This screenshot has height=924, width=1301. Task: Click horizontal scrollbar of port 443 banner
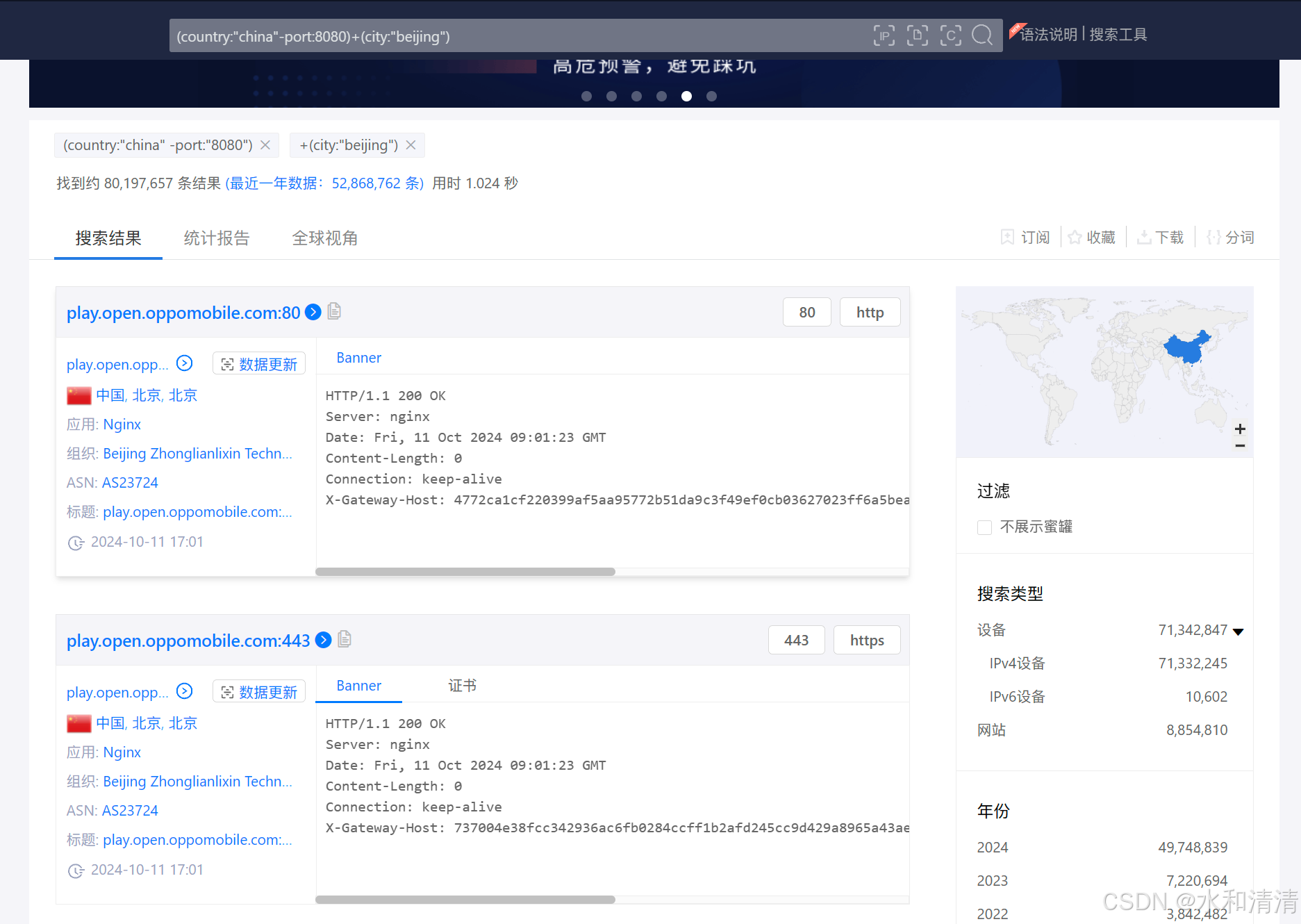pyautogui.click(x=465, y=900)
